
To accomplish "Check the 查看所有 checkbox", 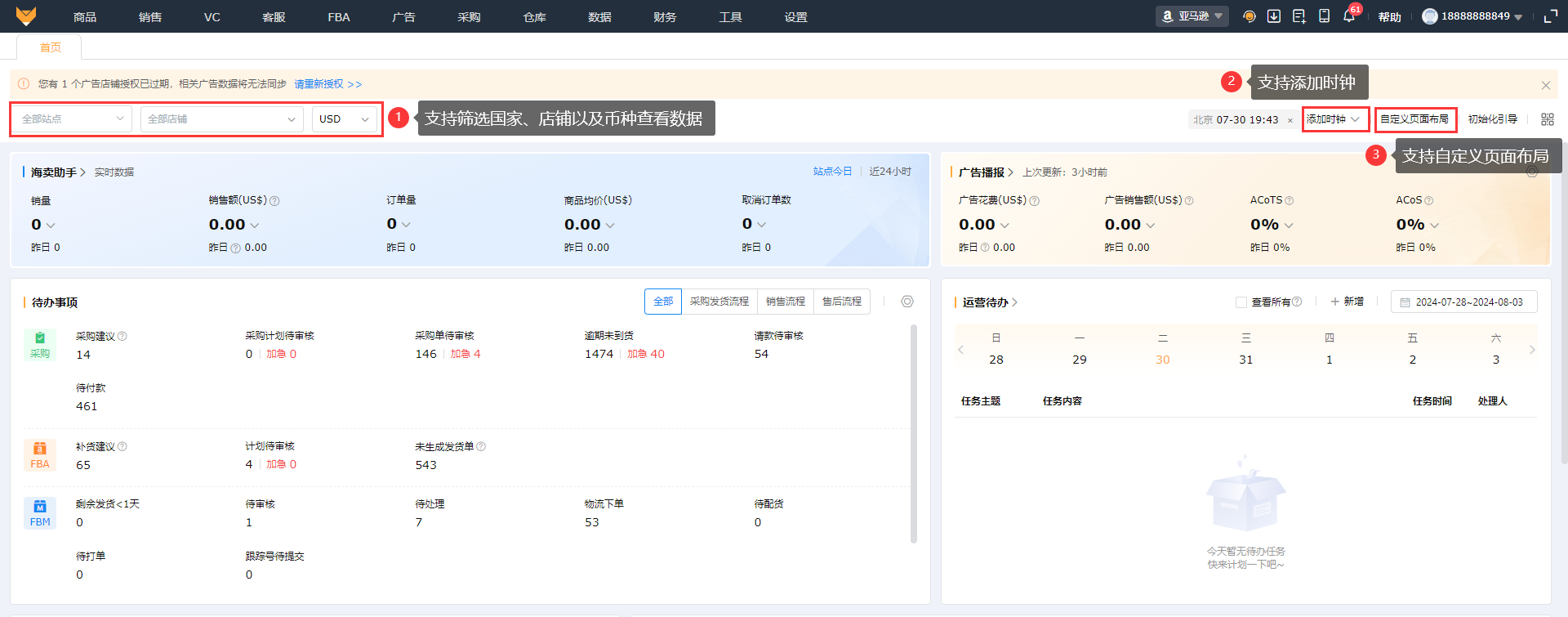I will (1241, 302).
